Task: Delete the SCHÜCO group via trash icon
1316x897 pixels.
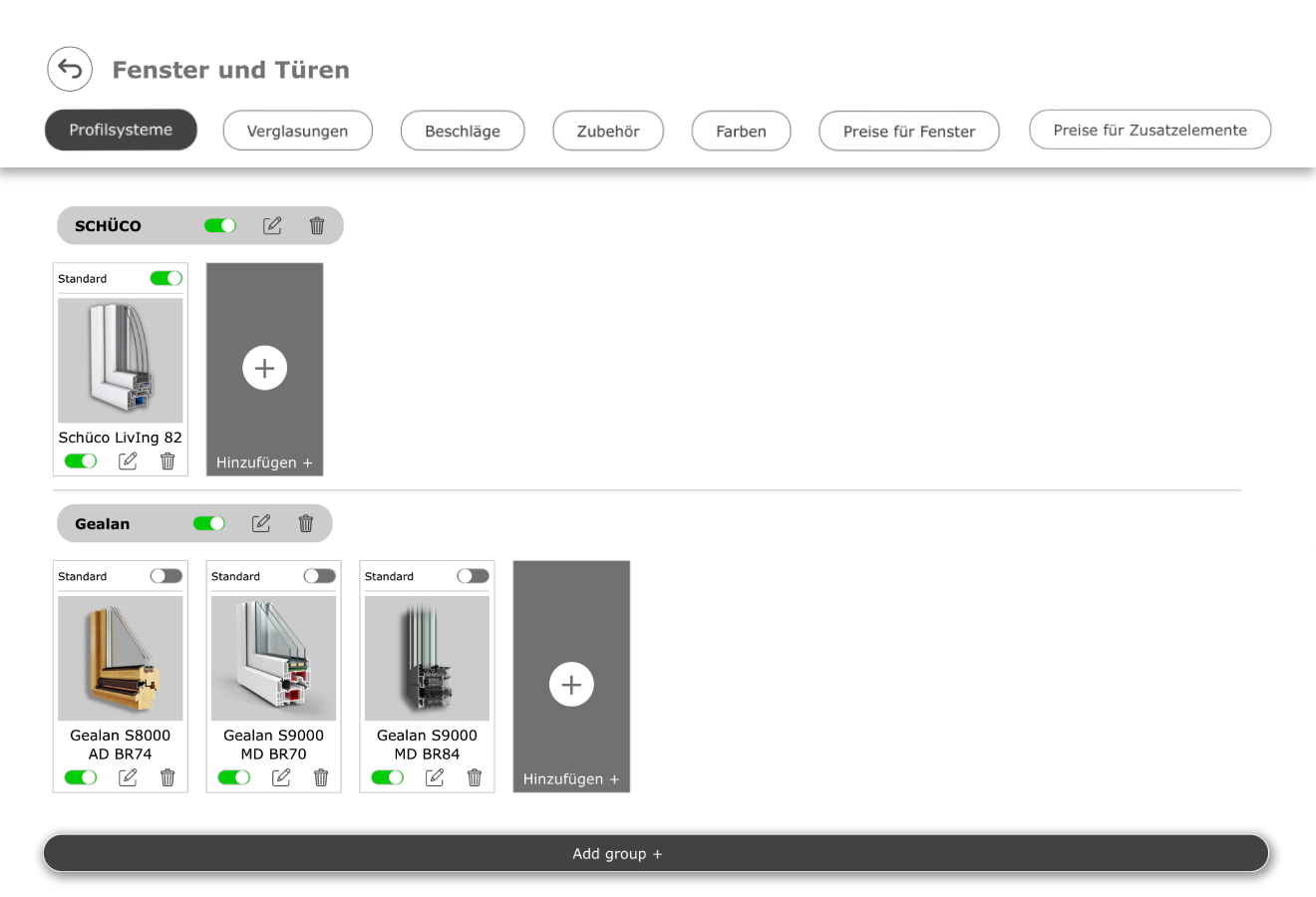Action: tap(317, 225)
